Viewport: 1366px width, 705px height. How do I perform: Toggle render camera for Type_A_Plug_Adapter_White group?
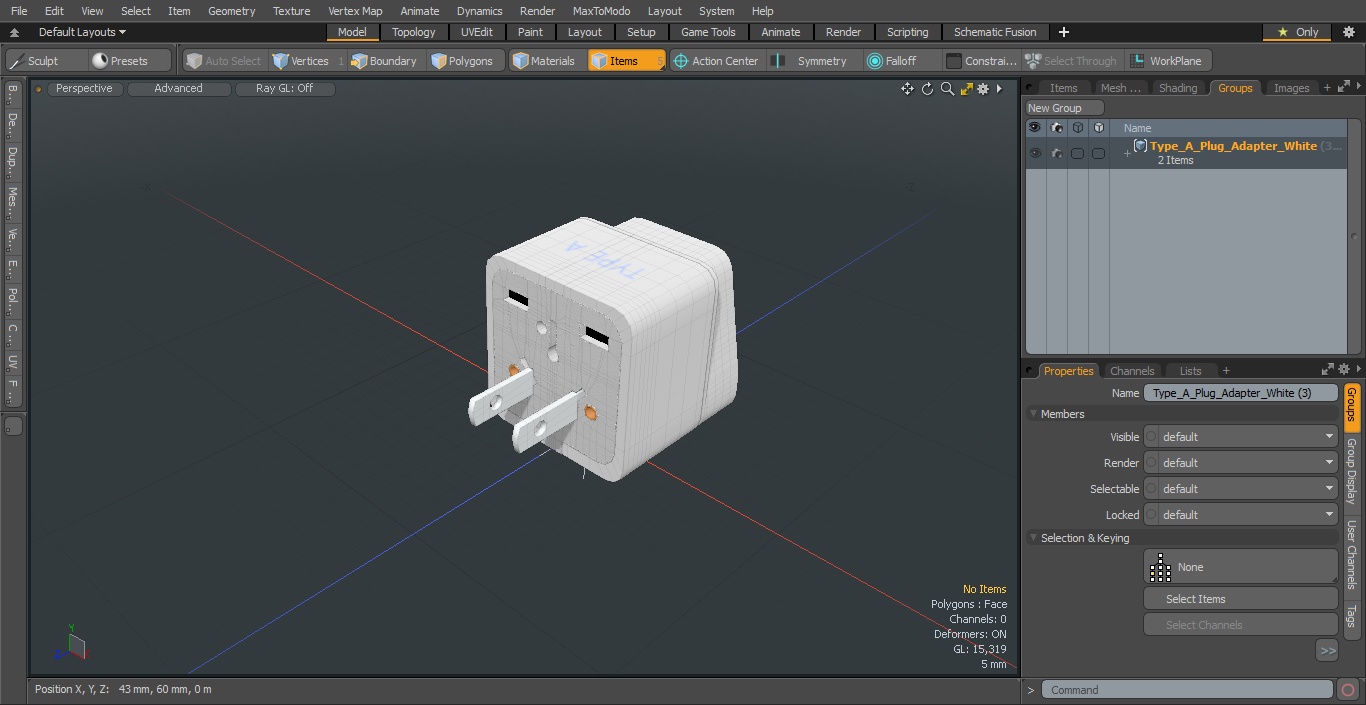[x=1057, y=153]
